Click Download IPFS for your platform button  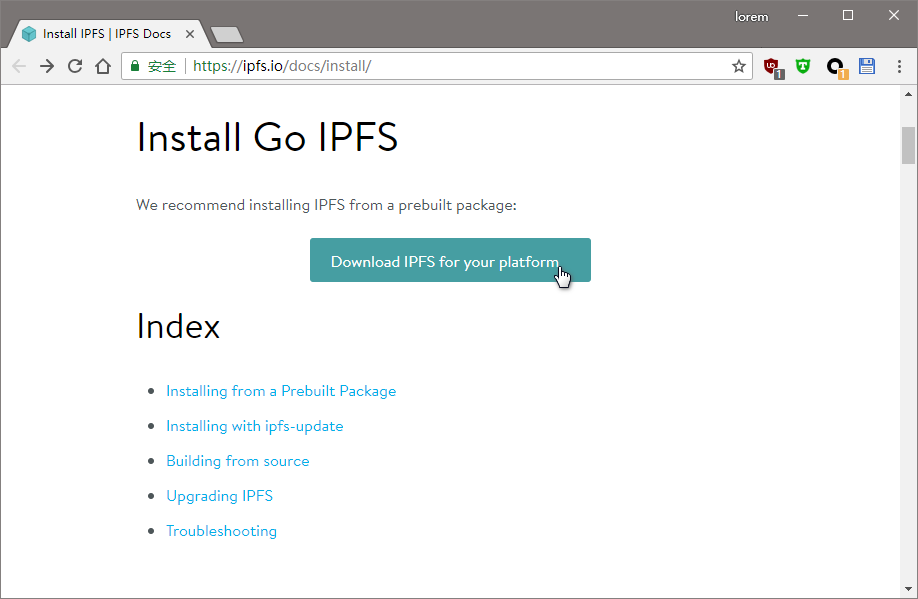point(450,260)
